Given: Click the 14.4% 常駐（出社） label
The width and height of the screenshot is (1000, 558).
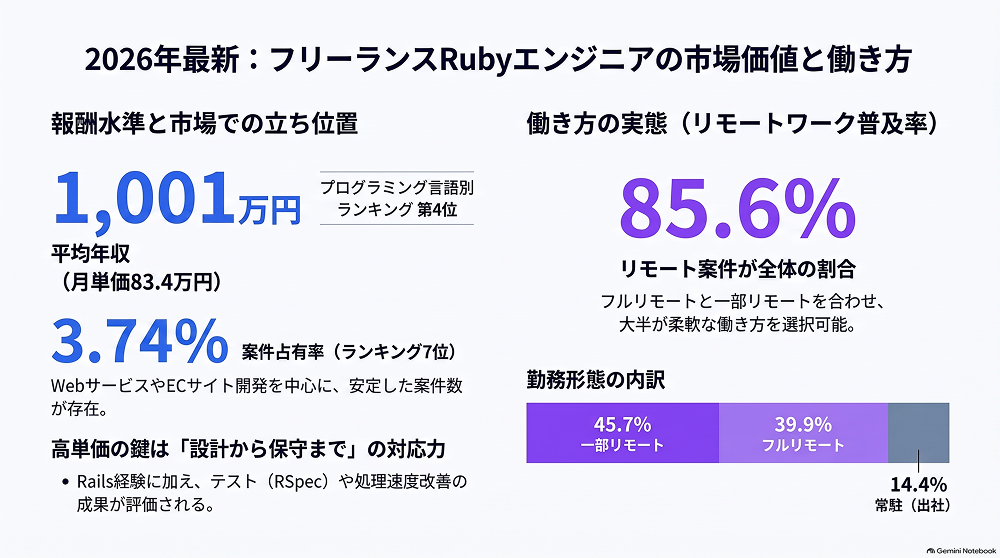Looking at the screenshot, I should 914,494.
